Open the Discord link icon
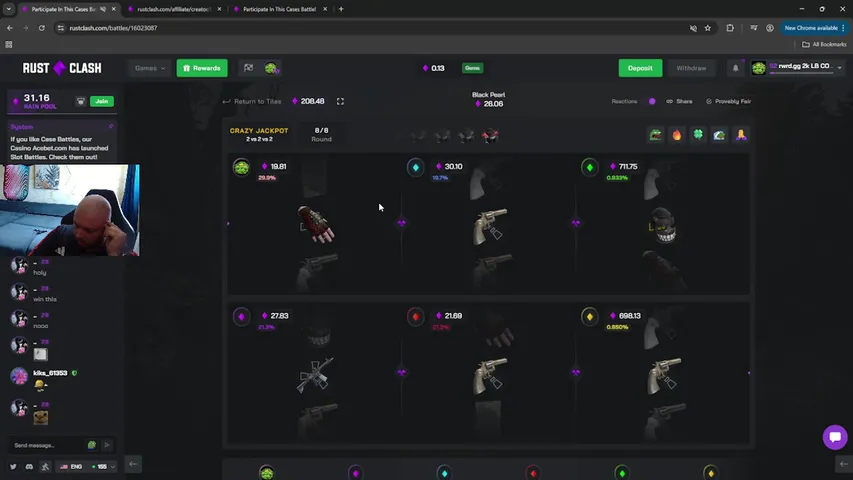 (29, 466)
